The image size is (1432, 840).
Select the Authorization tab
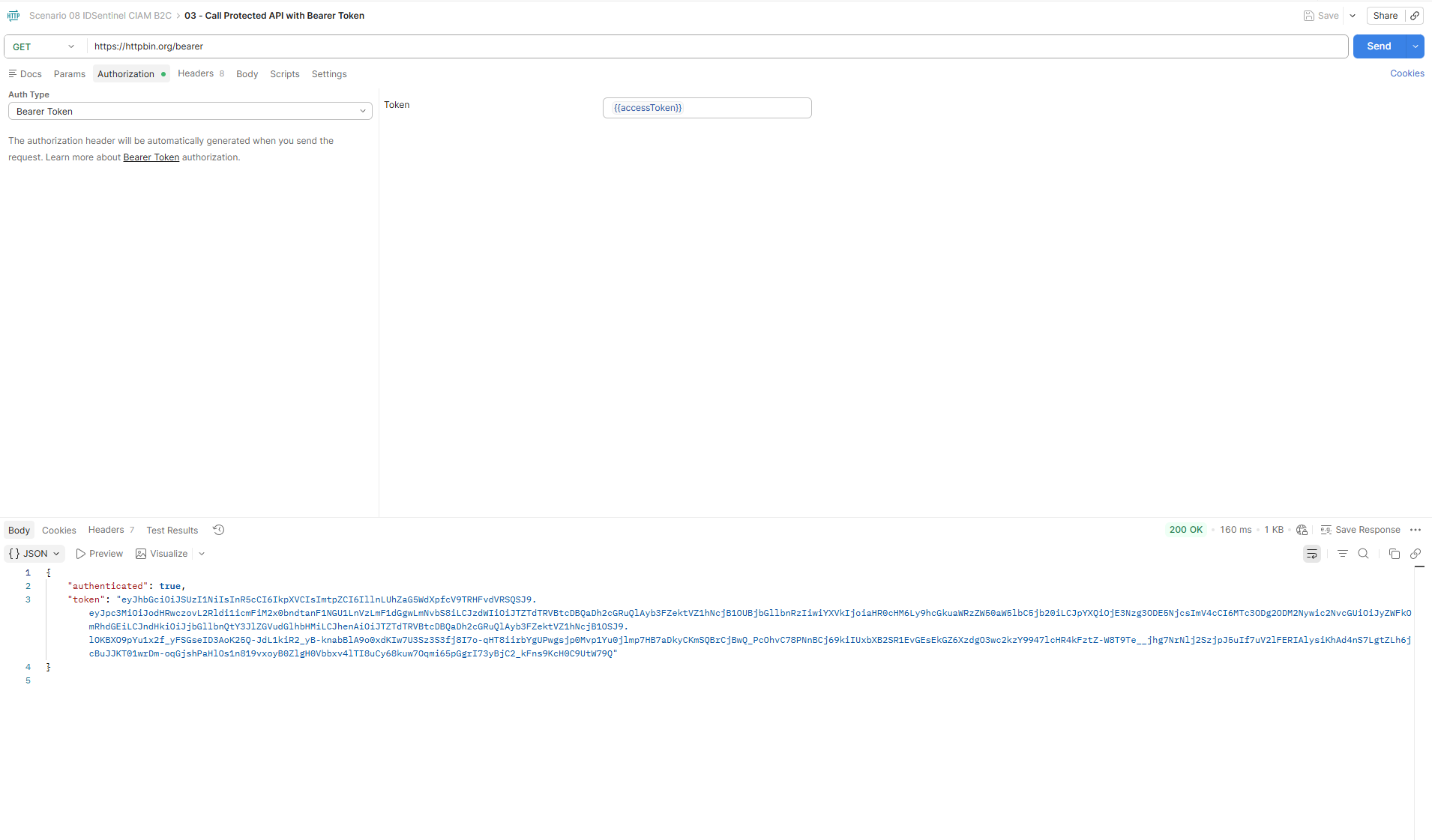(x=131, y=74)
